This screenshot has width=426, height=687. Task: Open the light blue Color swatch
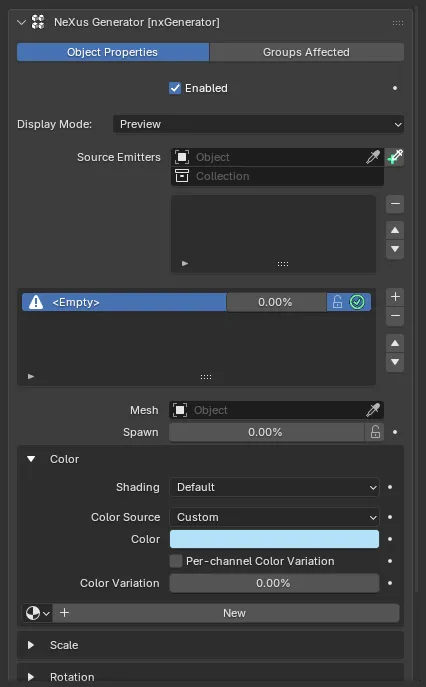(x=274, y=539)
